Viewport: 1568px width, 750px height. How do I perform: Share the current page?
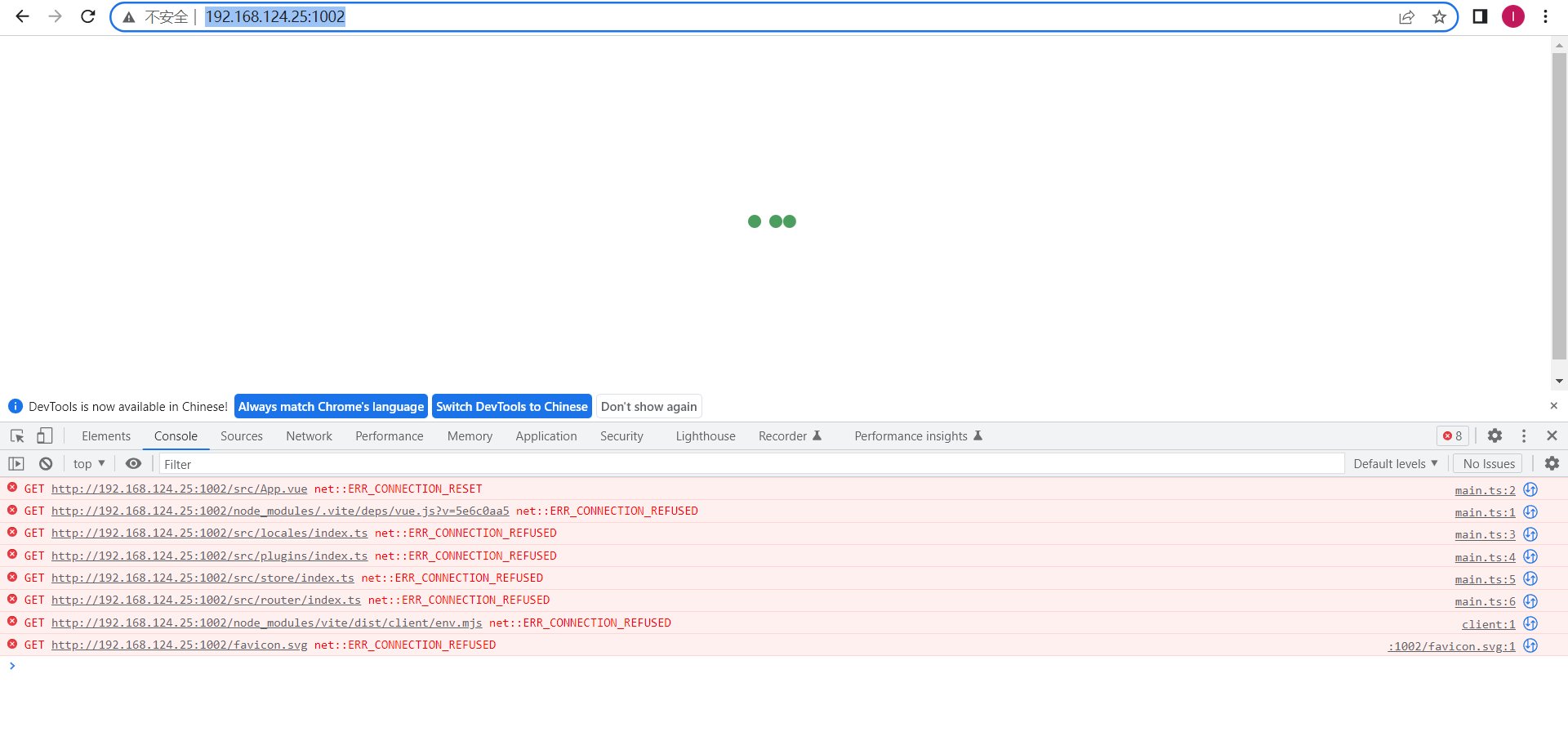[1406, 16]
